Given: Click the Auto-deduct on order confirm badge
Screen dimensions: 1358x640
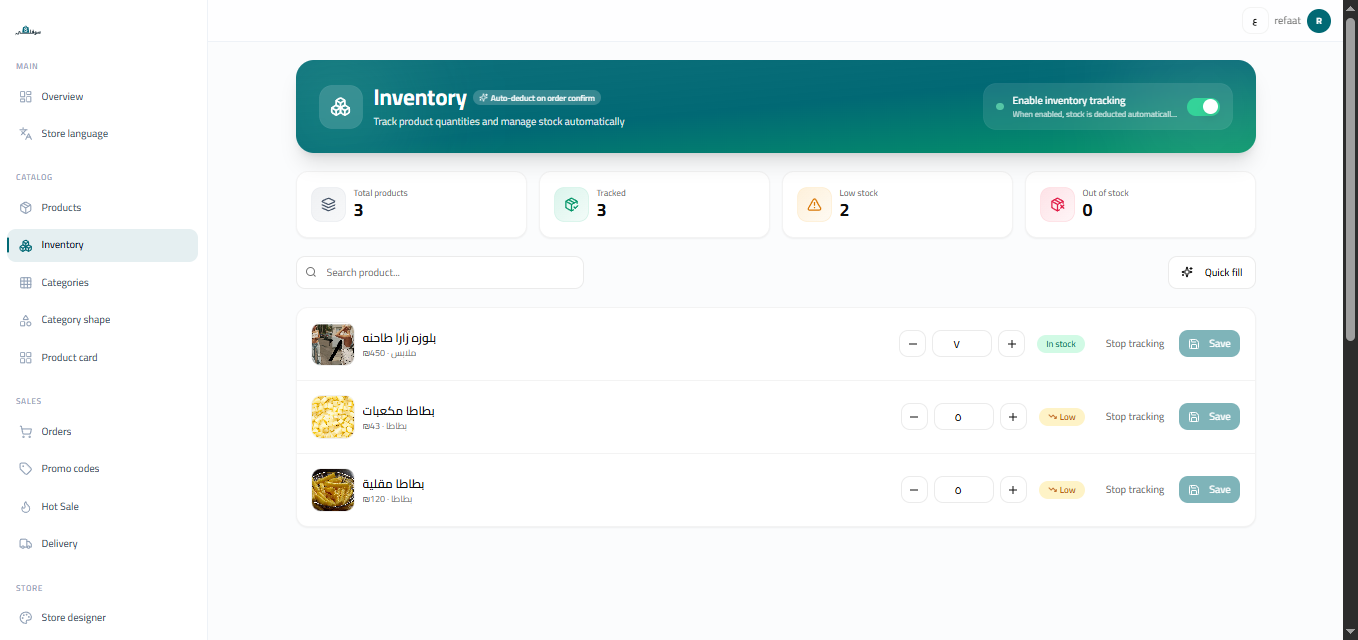Looking at the screenshot, I should 537,98.
